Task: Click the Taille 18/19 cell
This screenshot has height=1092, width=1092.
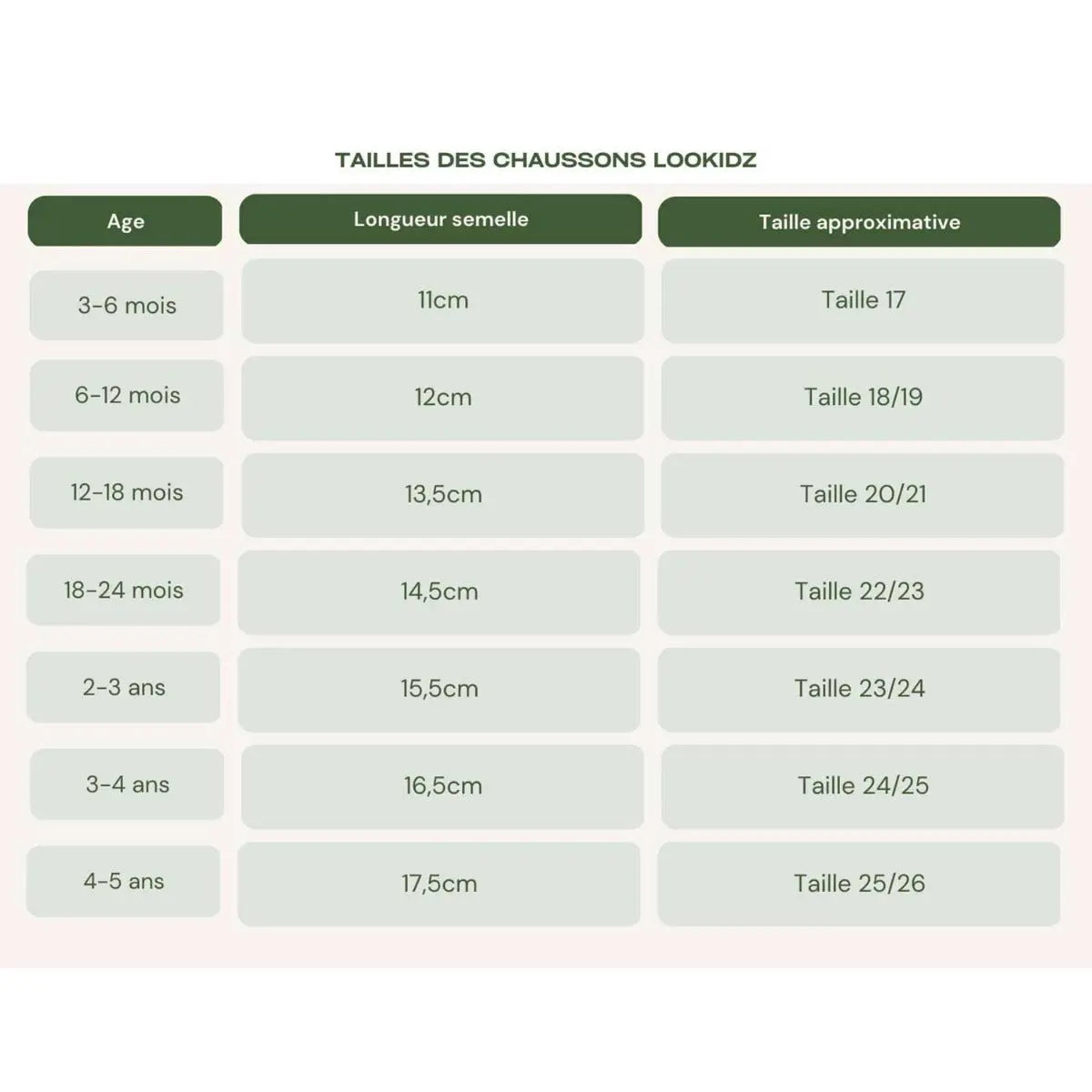Action: click(863, 398)
